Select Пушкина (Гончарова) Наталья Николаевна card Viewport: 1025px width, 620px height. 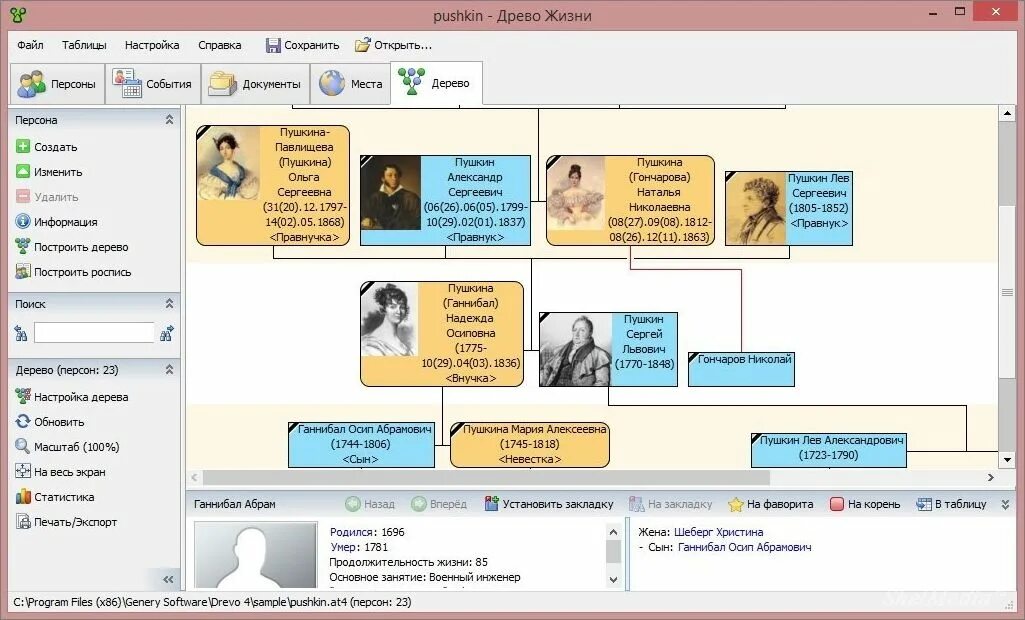630,200
